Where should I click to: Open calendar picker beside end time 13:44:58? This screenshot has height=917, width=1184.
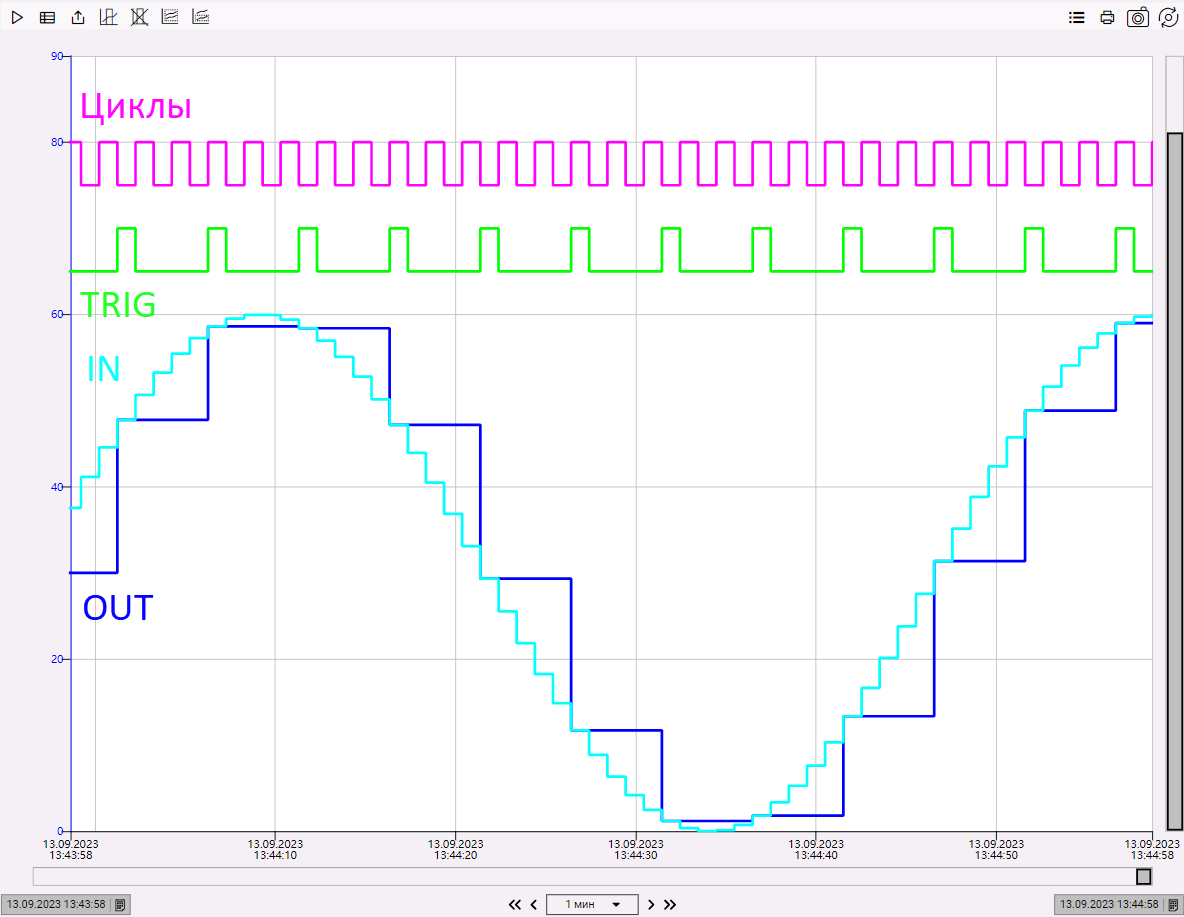(x=1174, y=904)
